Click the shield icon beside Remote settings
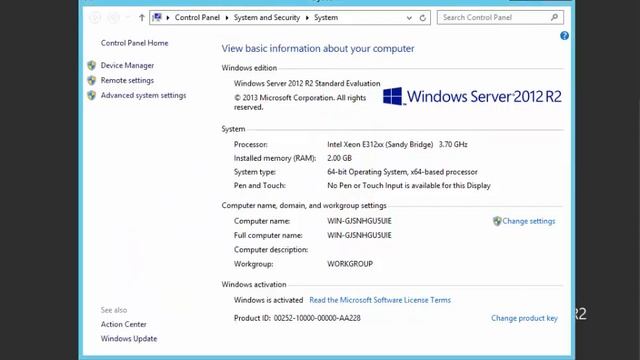The height and width of the screenshot is (360, 640). pyautogui.click(x=91, y=80)
